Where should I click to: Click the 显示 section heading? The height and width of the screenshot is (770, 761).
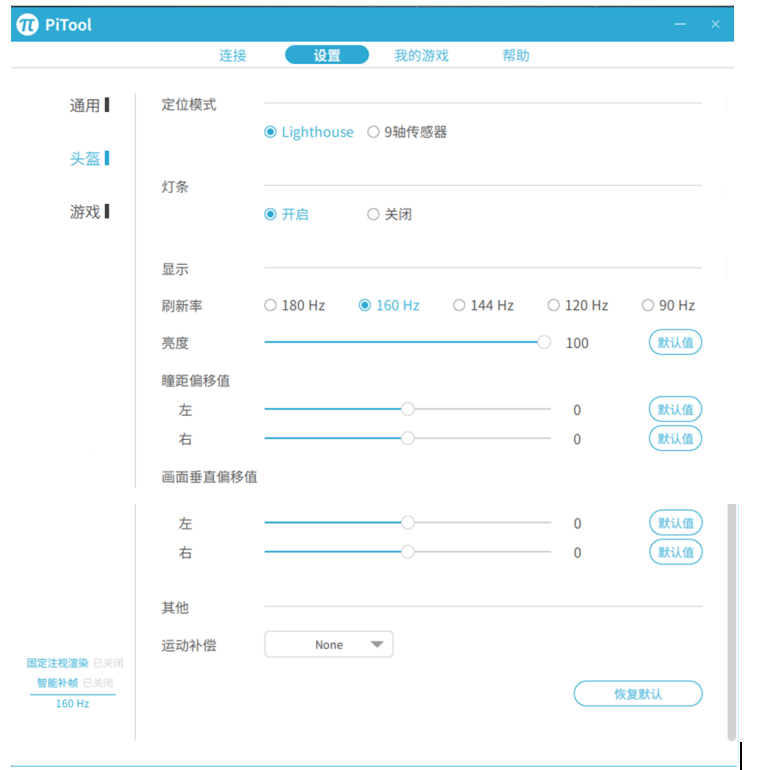tap(175, 269)
